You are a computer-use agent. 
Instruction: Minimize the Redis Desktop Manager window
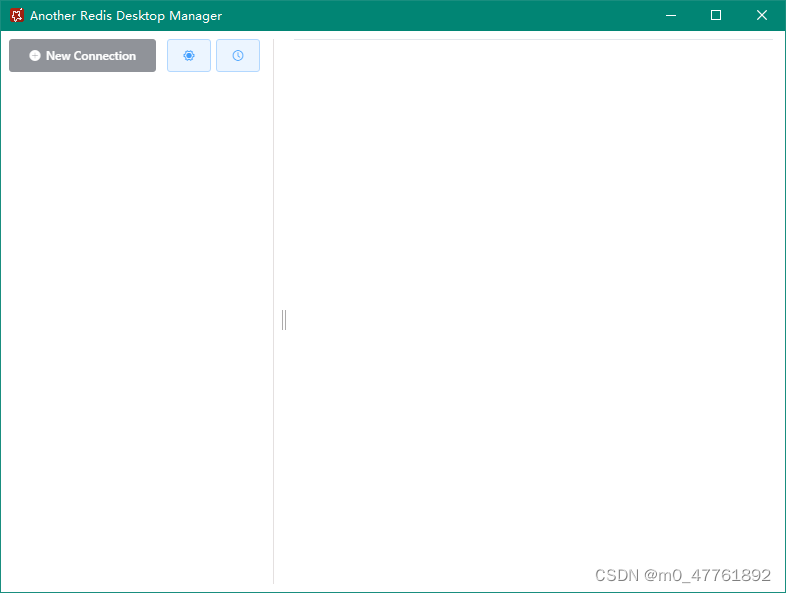pyautogui.click(x=671, y=16)
